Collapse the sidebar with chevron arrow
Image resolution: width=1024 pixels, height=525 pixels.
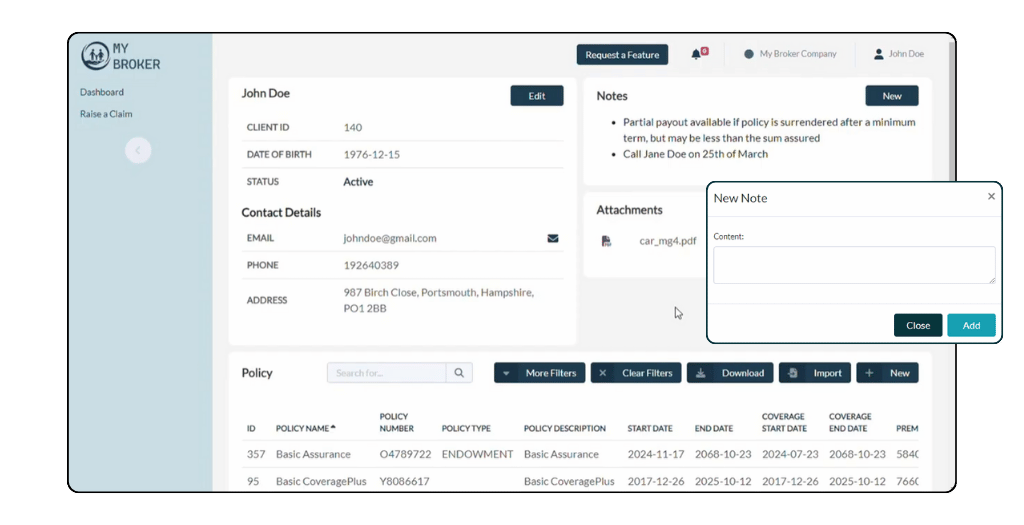138,150
